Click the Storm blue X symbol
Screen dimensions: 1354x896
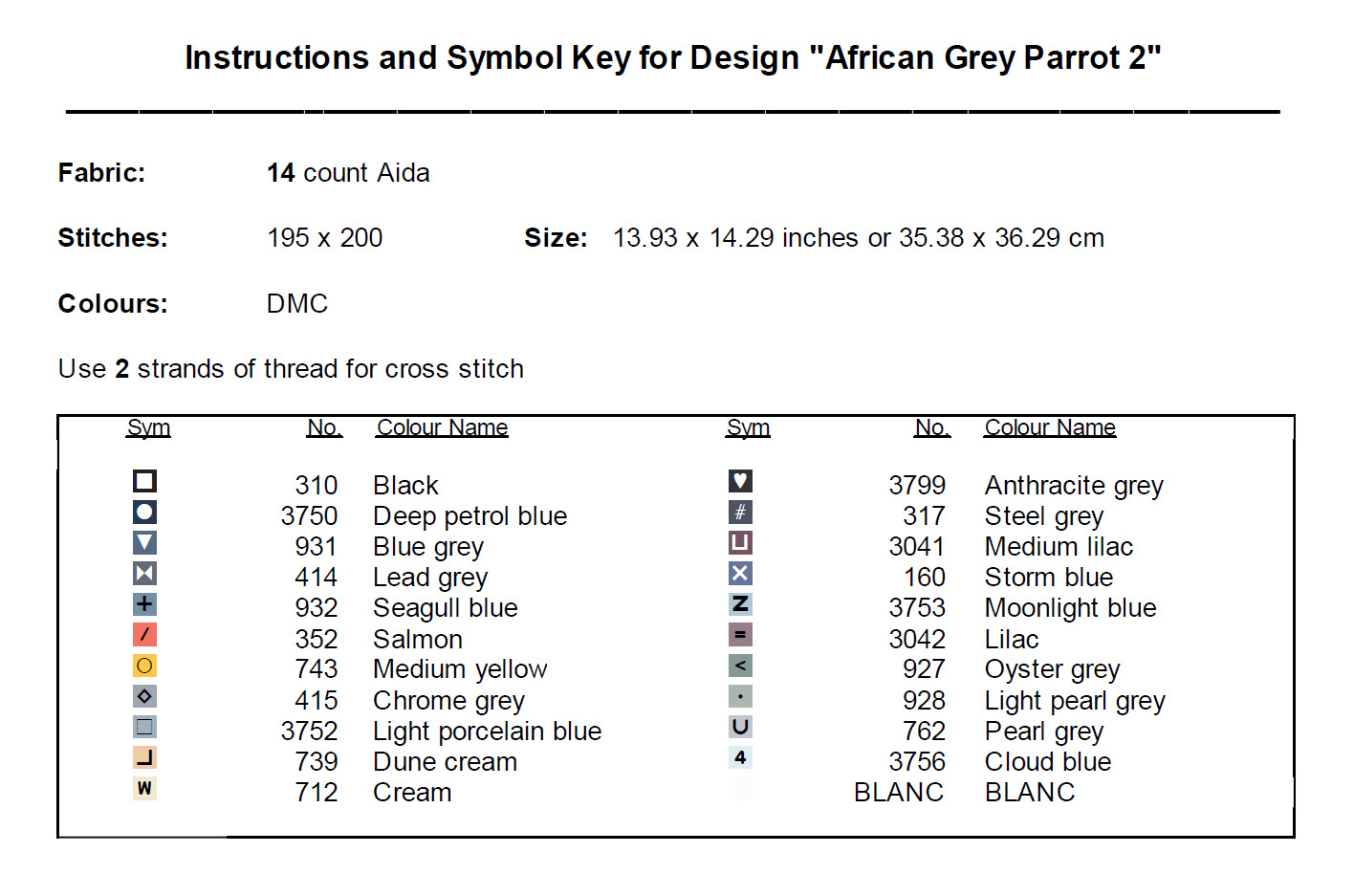pos(740,573)
